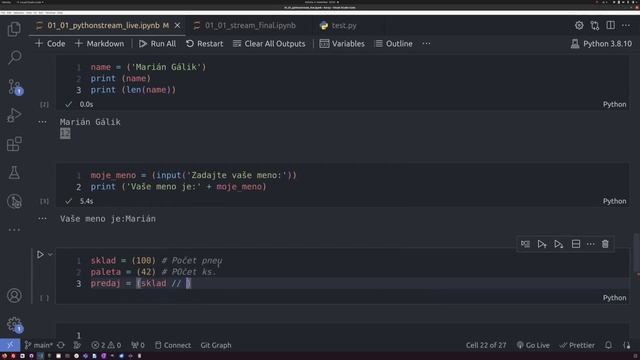Show additional activity bar views ellipsis
The height and width of the screenshot is (360, 640).
pos(14,230)
